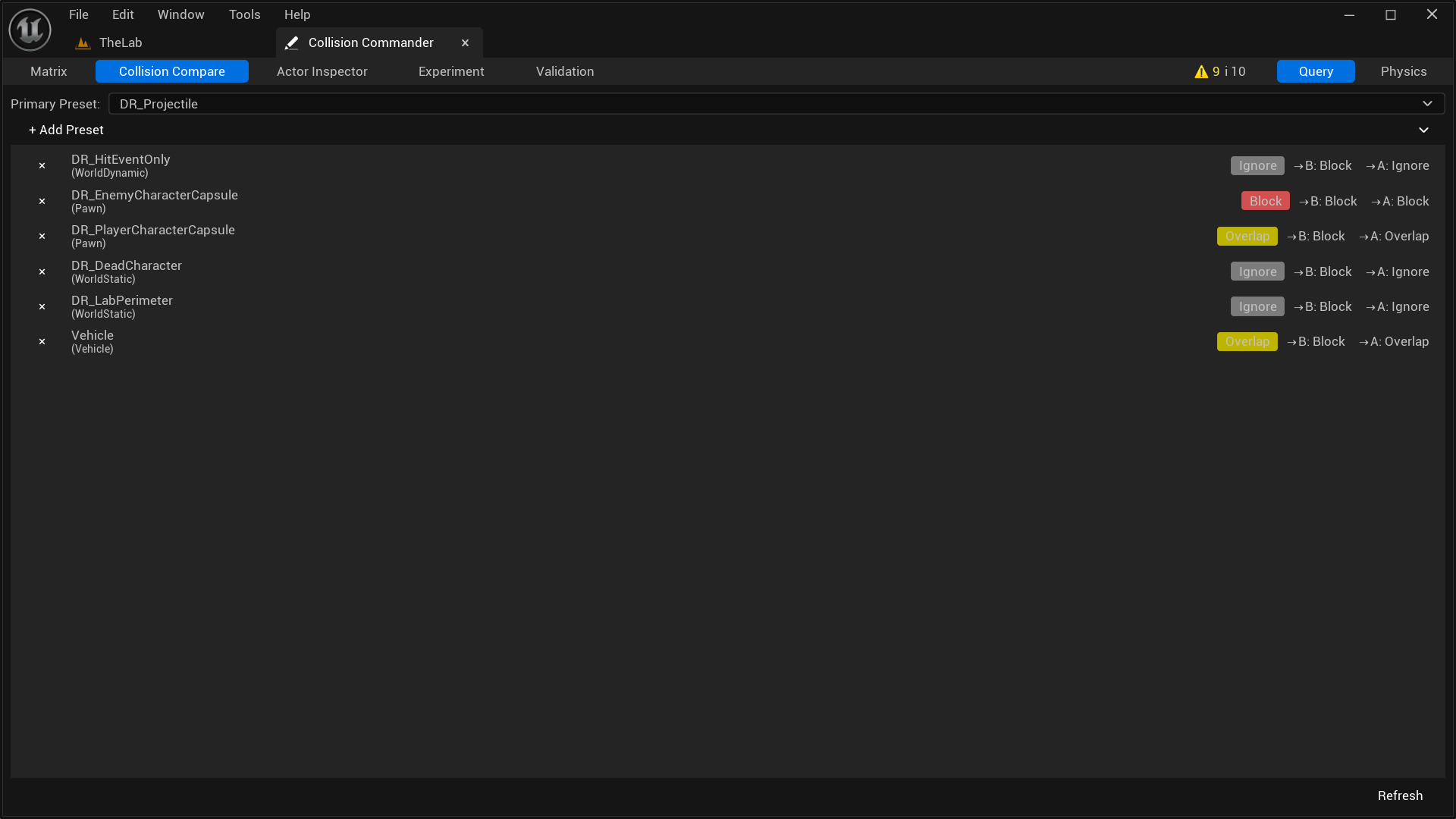Switch to the Actor Inspector tab
This screenshot has height=819, width=1456.
(x=322, y=71)
